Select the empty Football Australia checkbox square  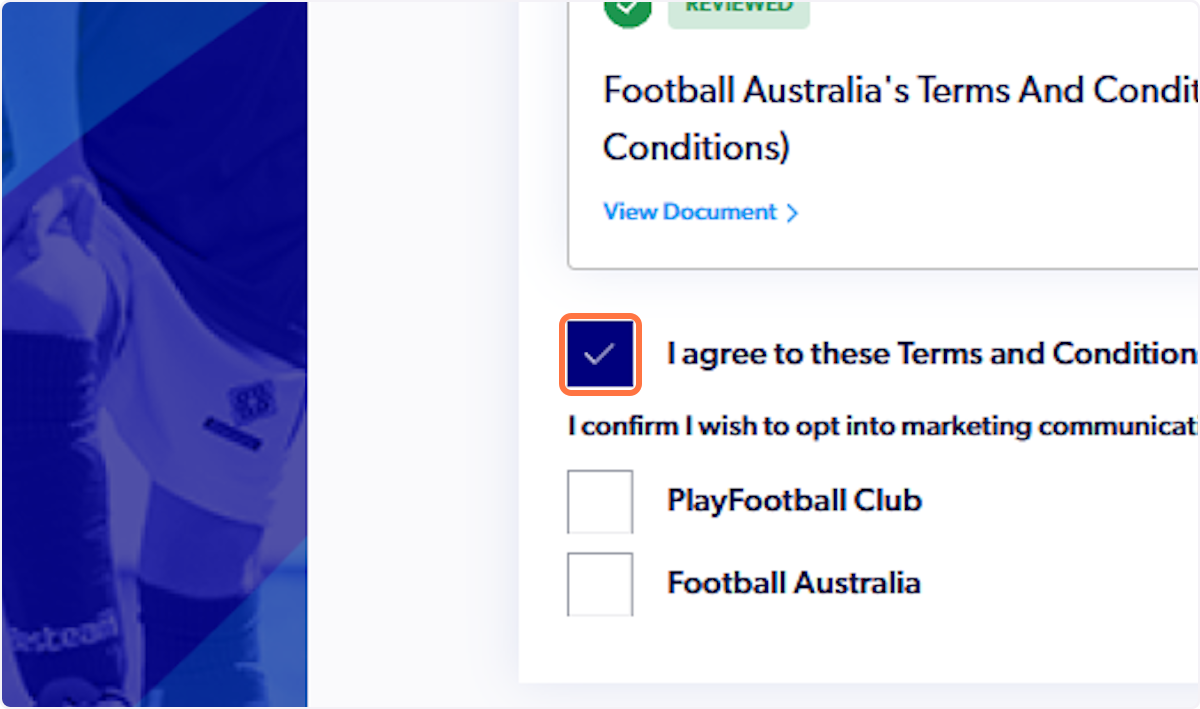click(x=599, y=583)
